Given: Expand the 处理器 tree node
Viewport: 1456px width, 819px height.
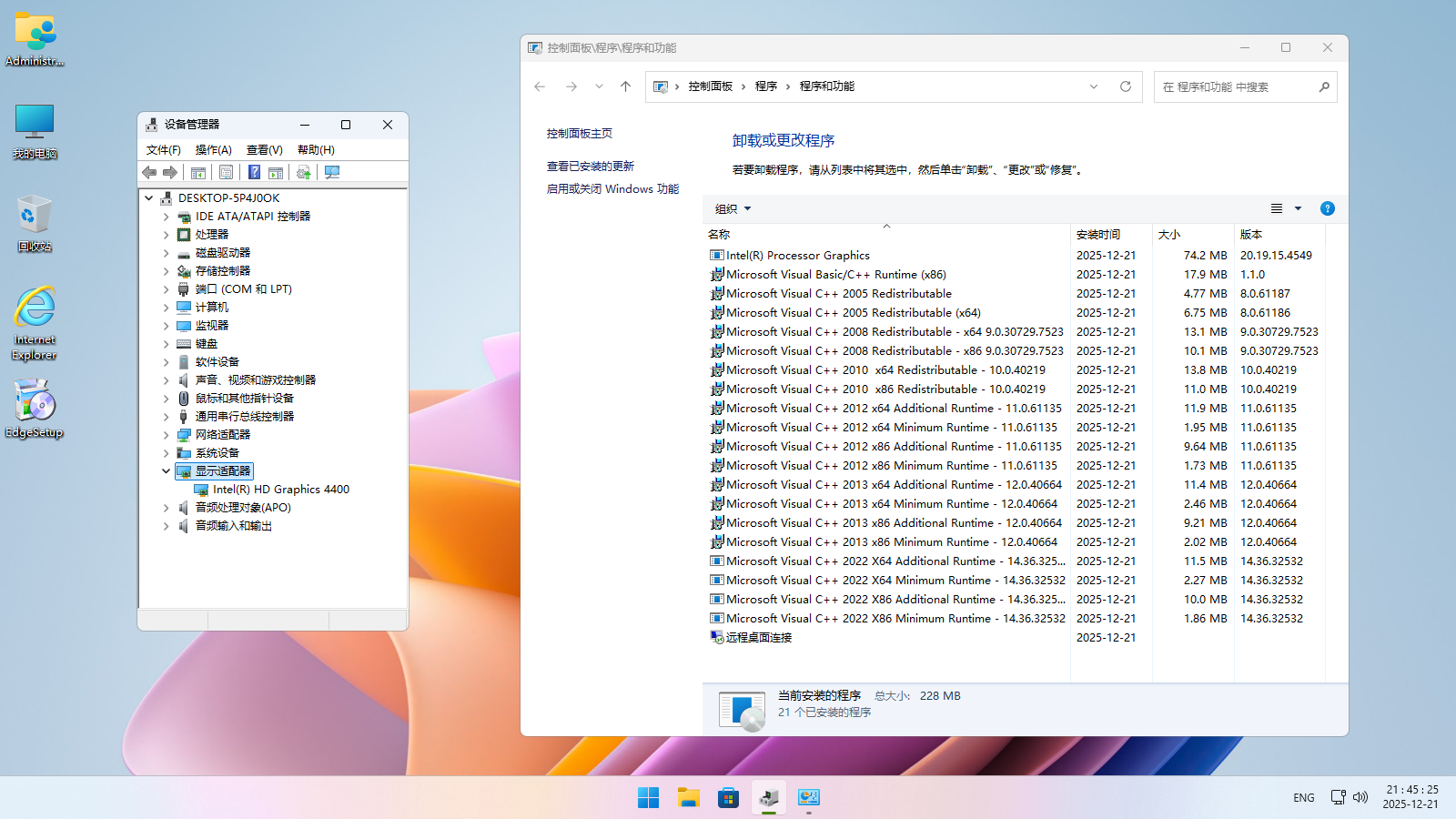Looking at the screenshot, I should pyautogui.click(x=166, y=235).
